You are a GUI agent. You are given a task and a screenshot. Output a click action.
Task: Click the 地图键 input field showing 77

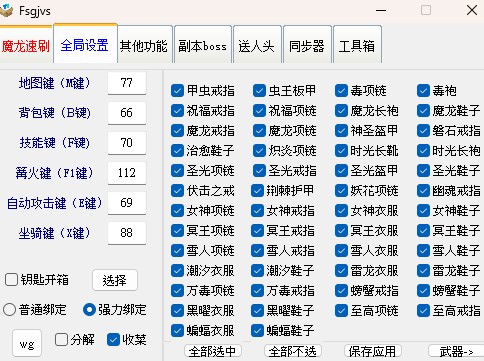(x=127, y=83)
